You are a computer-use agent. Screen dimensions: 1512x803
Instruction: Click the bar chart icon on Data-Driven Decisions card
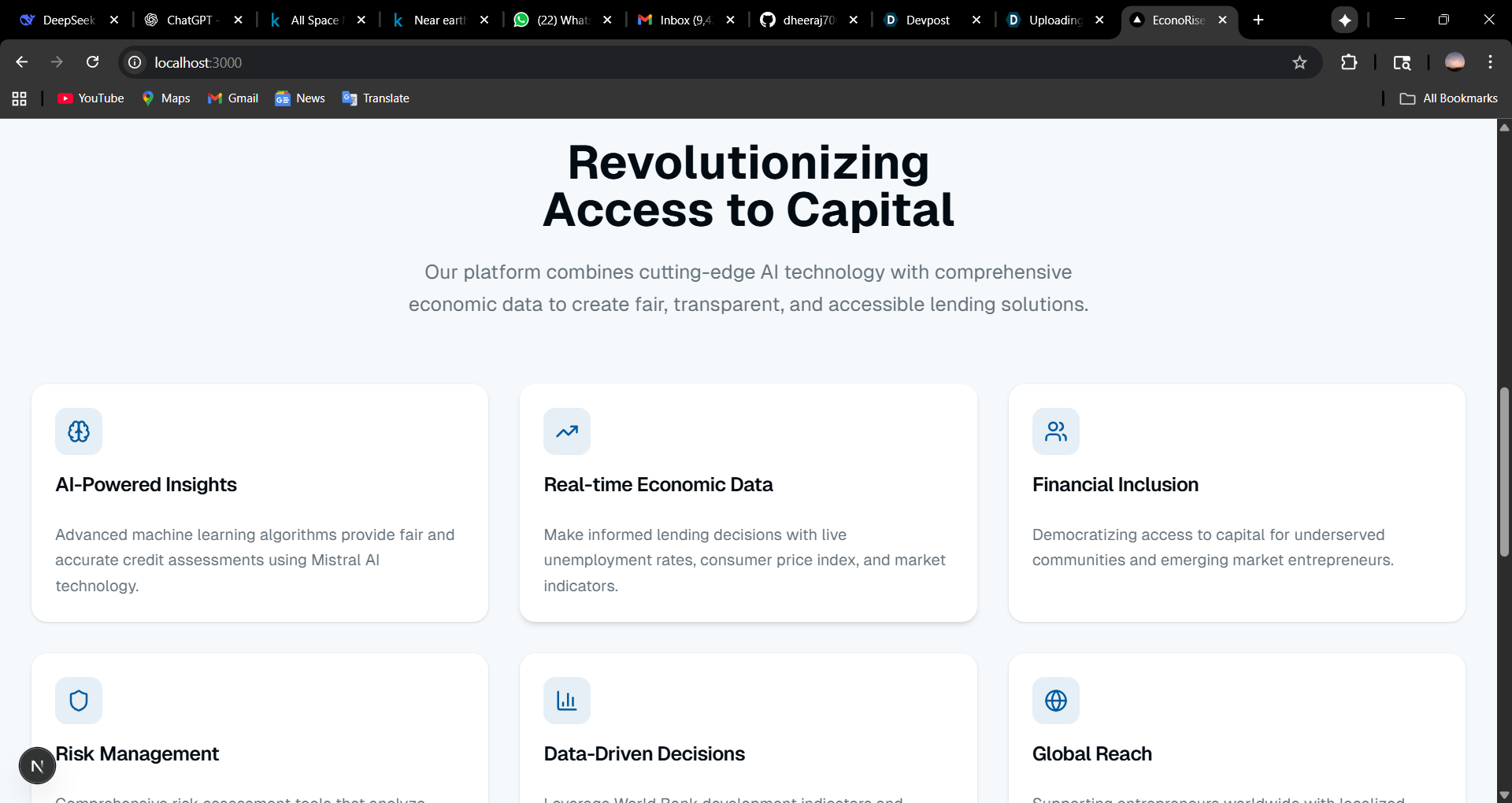click(567, 701)
